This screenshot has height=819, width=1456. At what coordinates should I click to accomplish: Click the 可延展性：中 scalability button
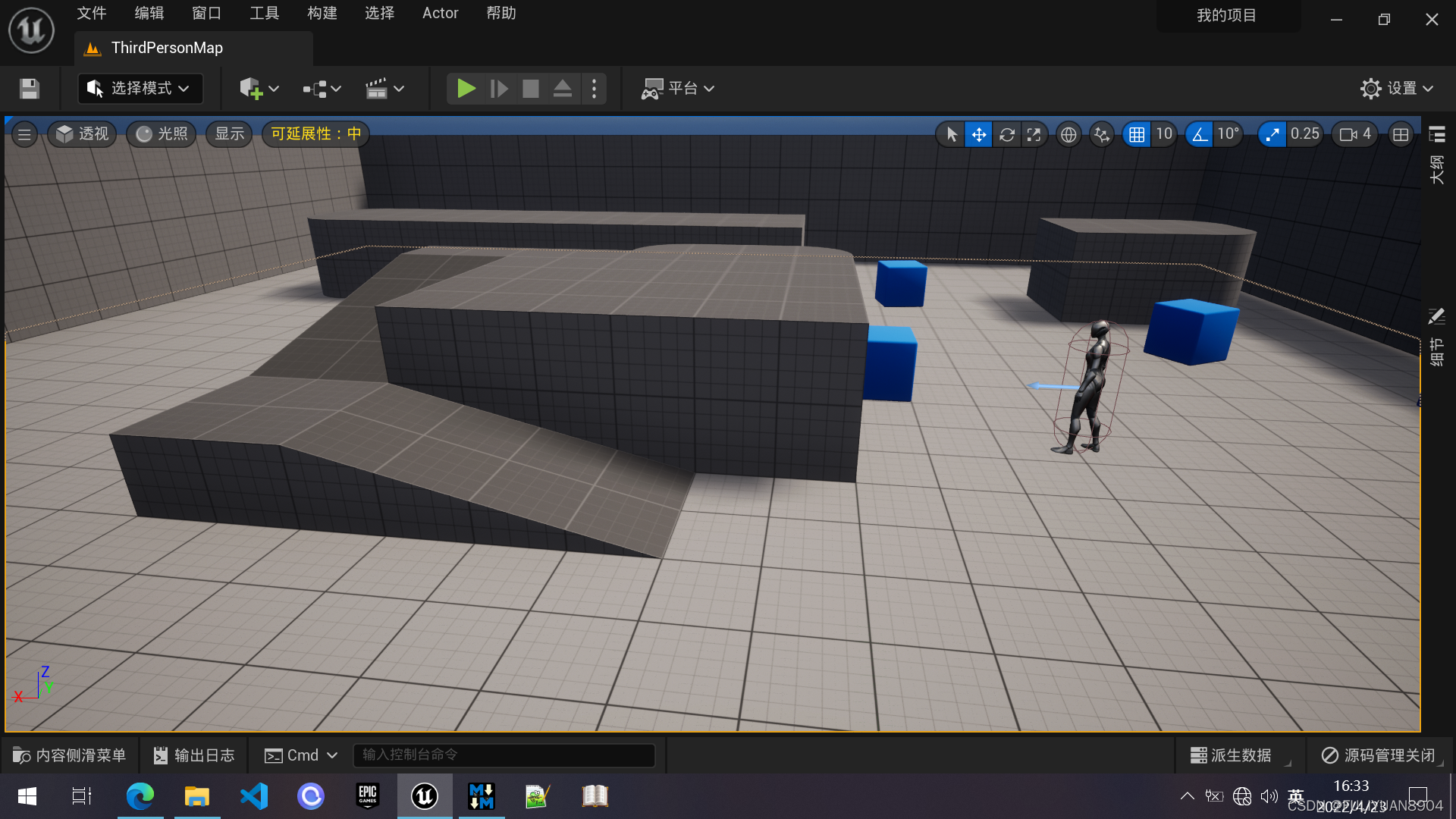tap(315, 134)
